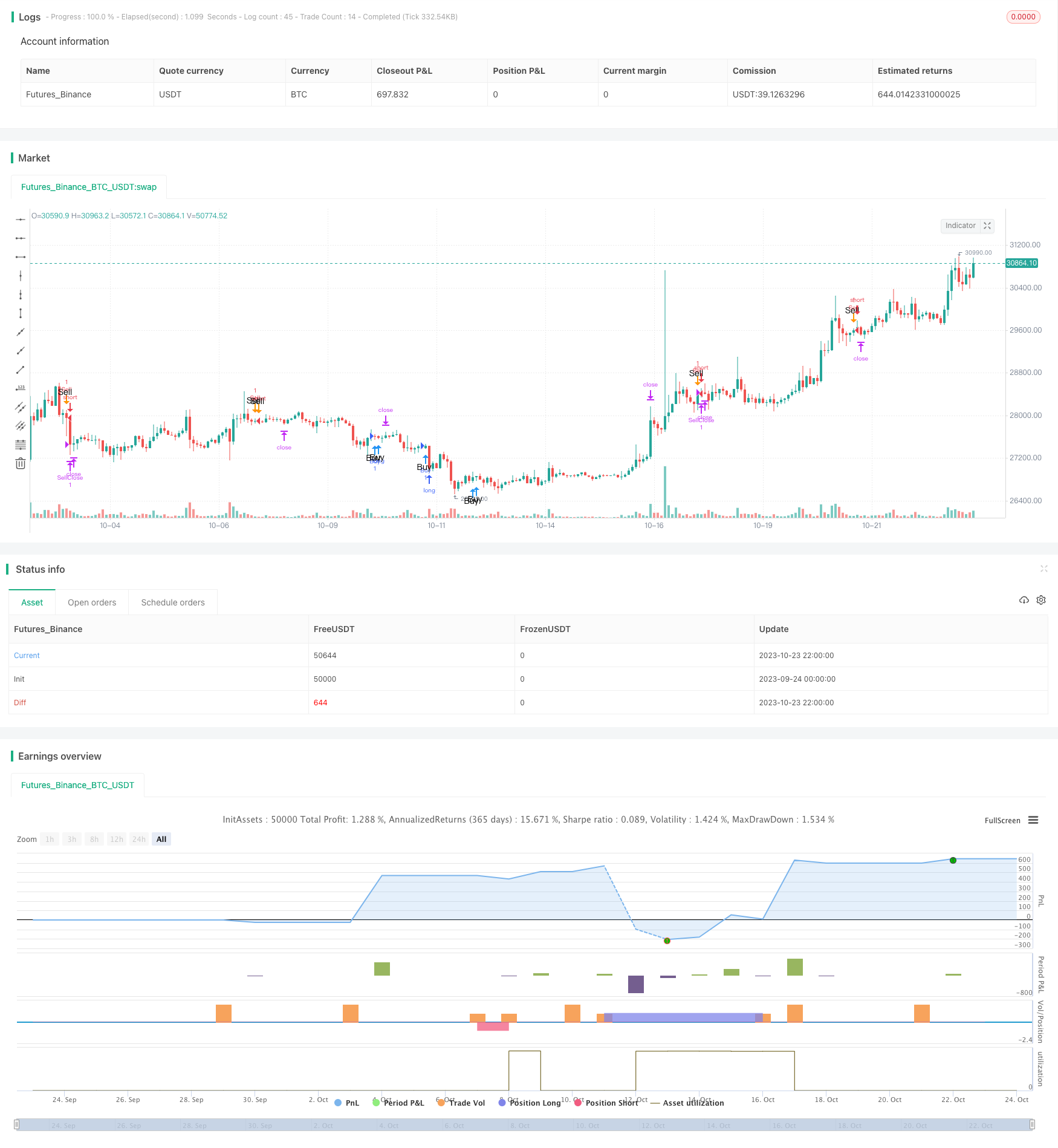Open the Futures_Binance_BTC_USDT:swap market tab
Screen dimensions: 1058x1148
point(89,187)
